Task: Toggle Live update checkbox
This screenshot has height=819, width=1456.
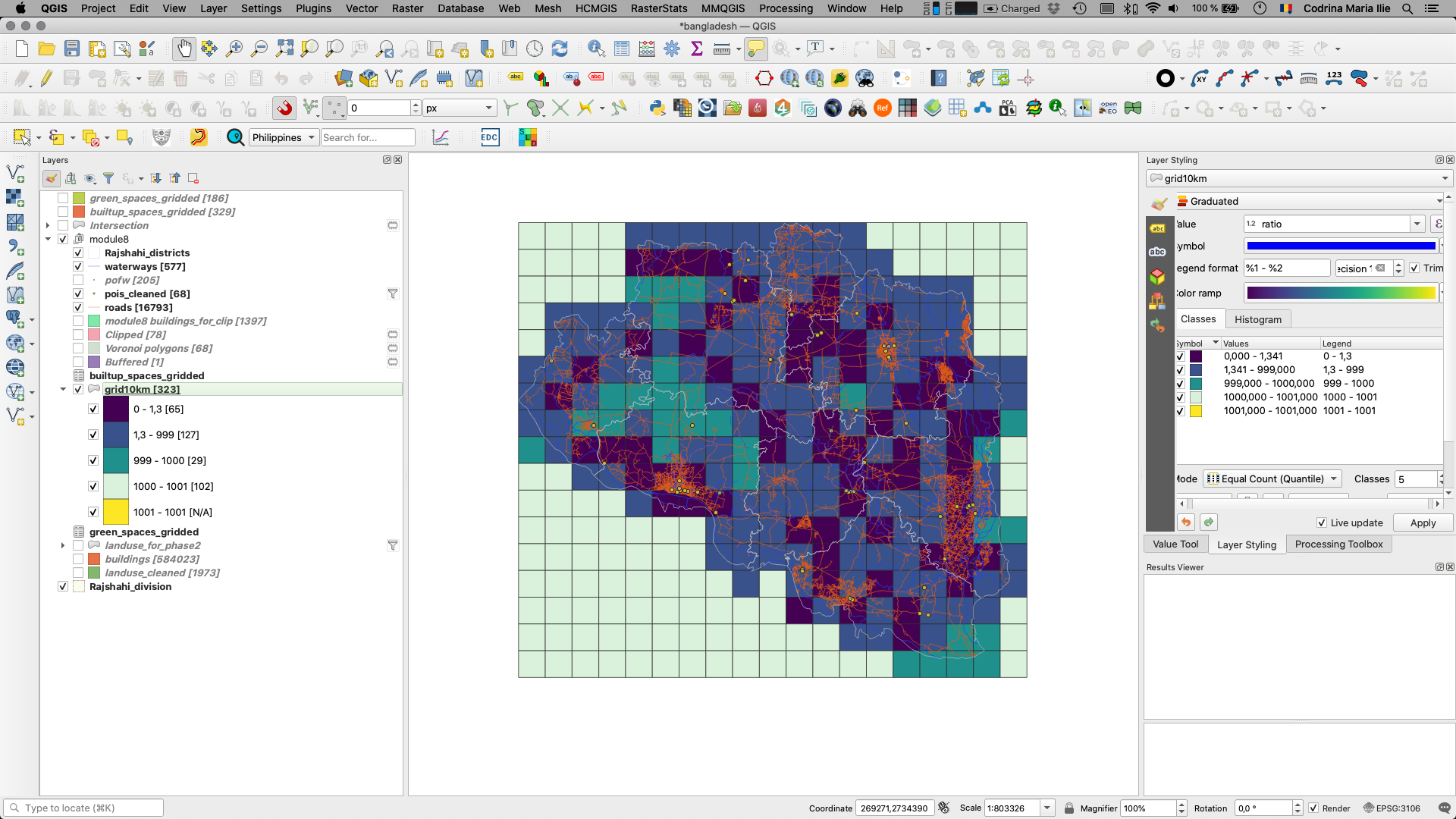Action: (x=1322, y=523)
